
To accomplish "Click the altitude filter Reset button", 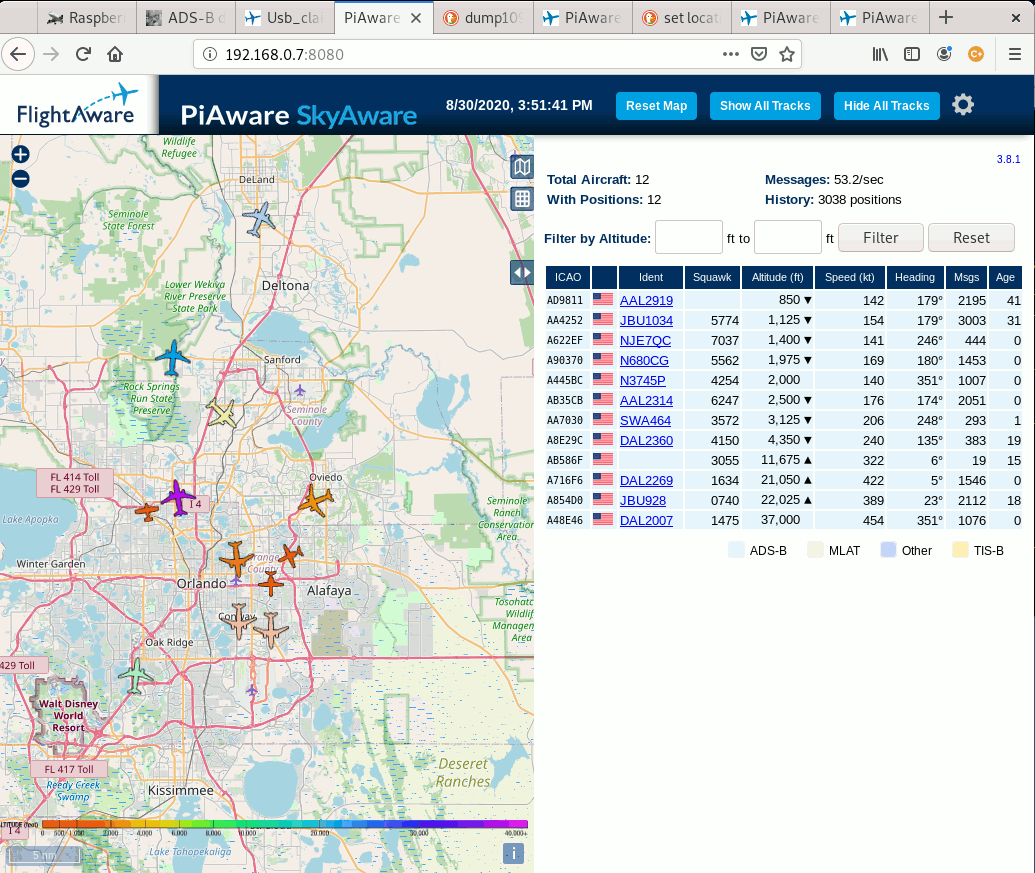I will 971,238.
